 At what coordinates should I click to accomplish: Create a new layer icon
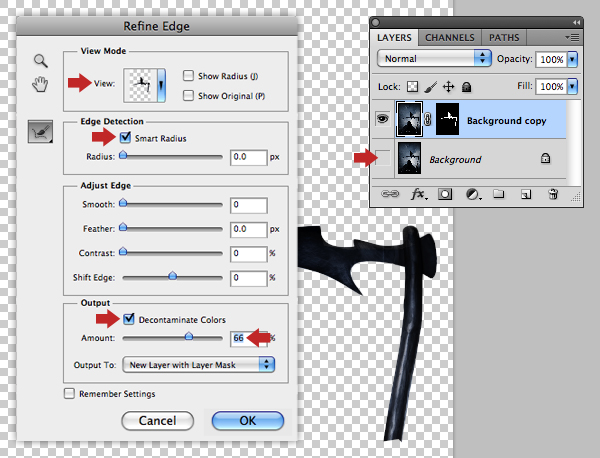526,194
